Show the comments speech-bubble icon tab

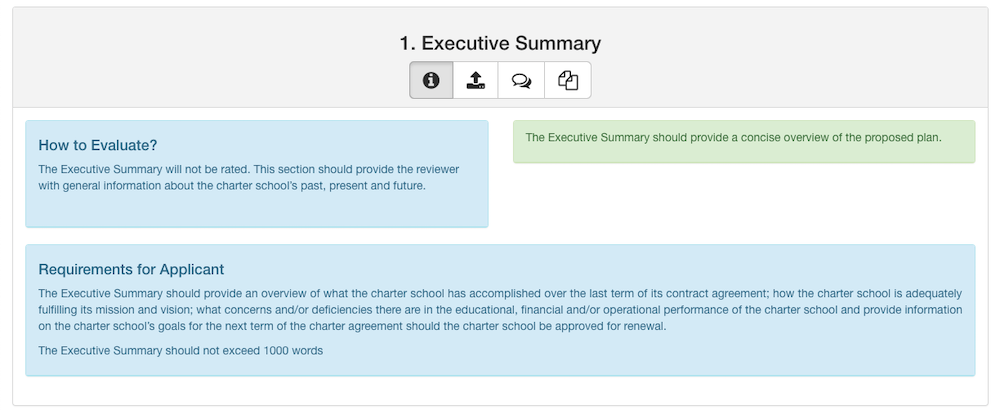[x=521, y=80]
